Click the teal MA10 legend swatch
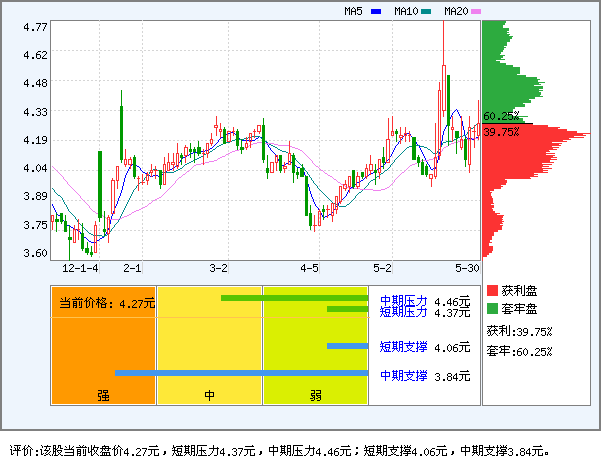The width and height of the screenshot is (601, 456). pos(425,12)
